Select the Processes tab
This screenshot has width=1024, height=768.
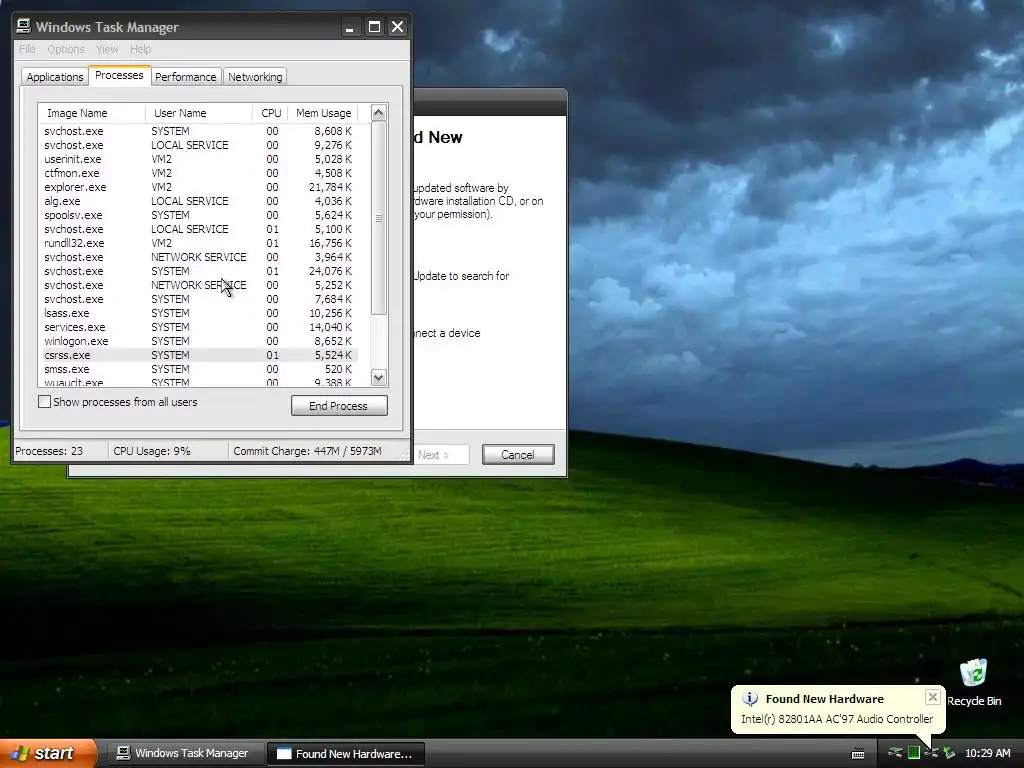click(x=120, y=75)
